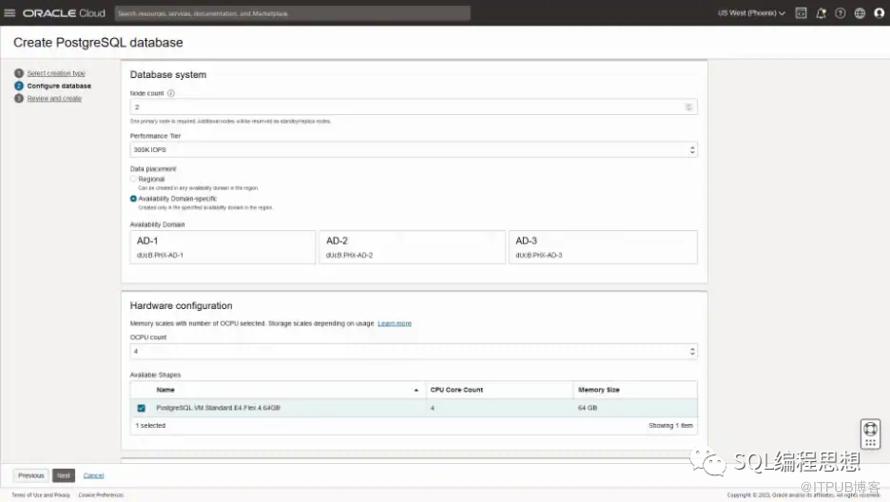The width and height of the screenshot is (890, 502).
Task: Click the Next button
Action: point(64,475)
